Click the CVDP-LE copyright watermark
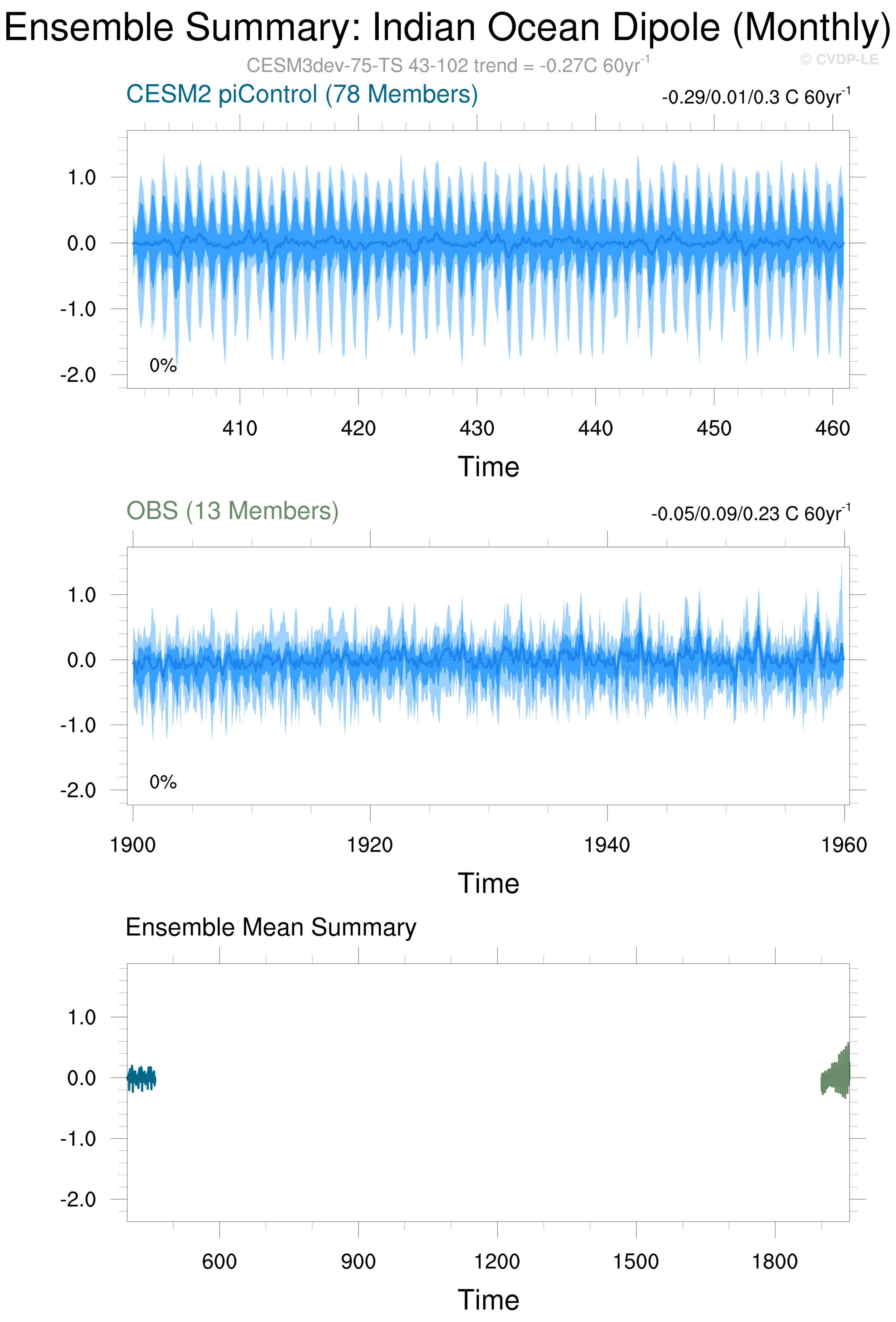The width and height of the screenshot is (896, 1322). [839, 59]
